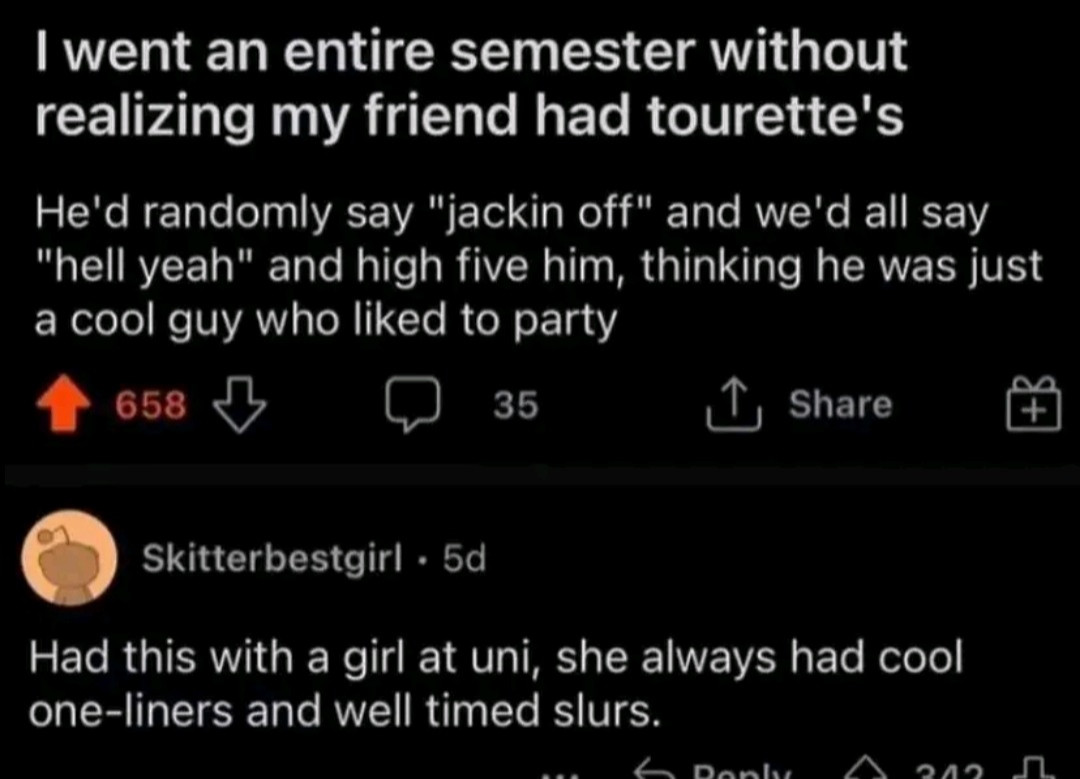
Task: Click the post title text
Action: (470, 83)
